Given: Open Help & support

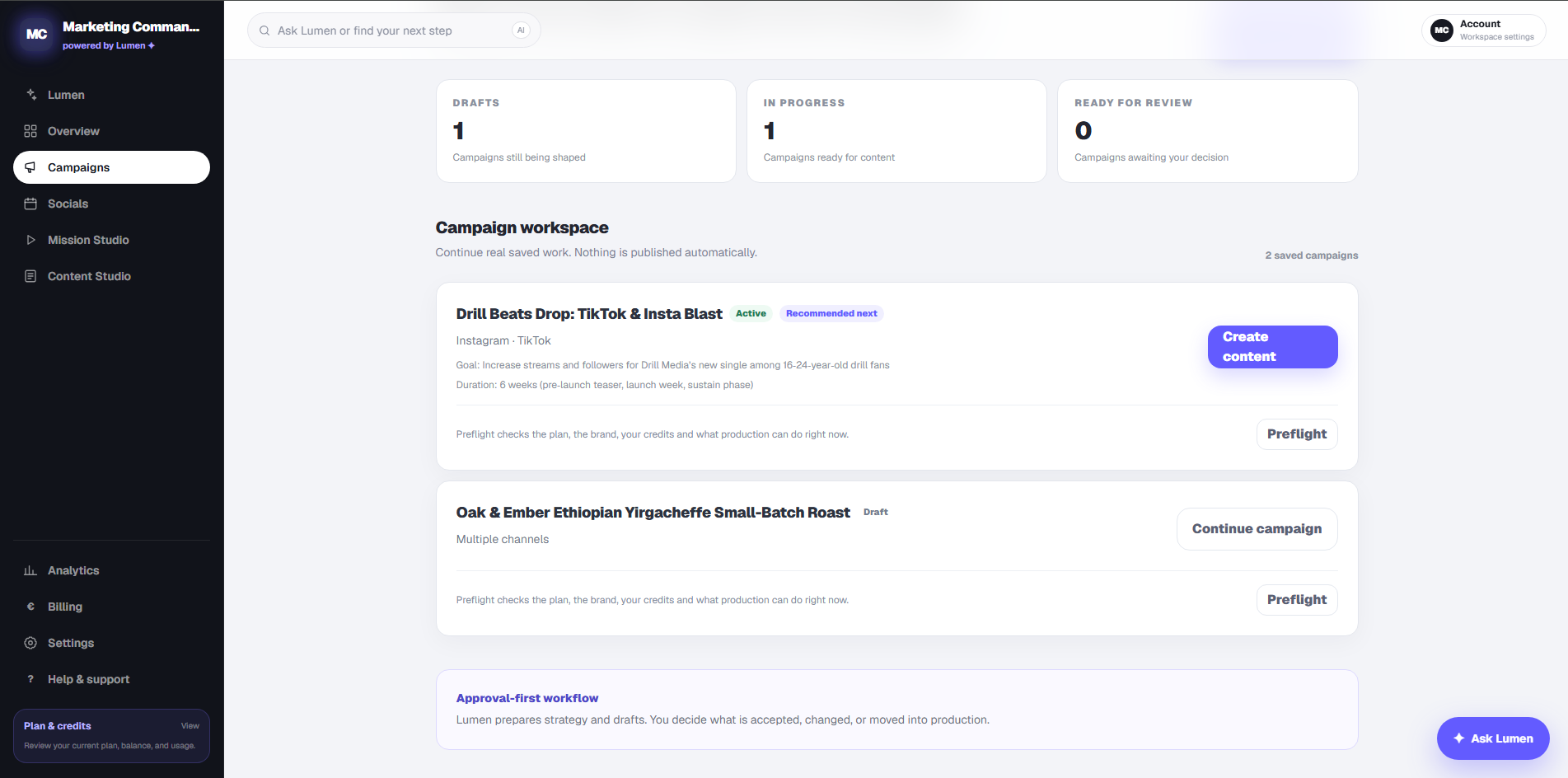Looking at the screenshot, I should 111,679.
